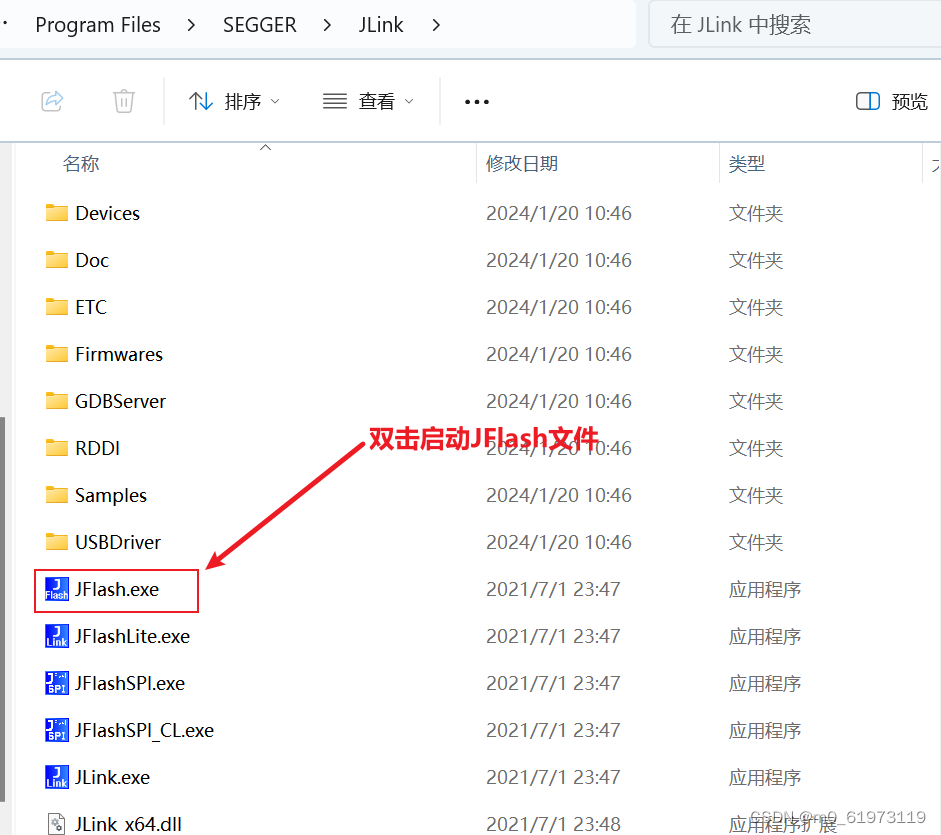941x835 pixels.
Task: Select the JFlashLite.exe file name
Action: 132,636
